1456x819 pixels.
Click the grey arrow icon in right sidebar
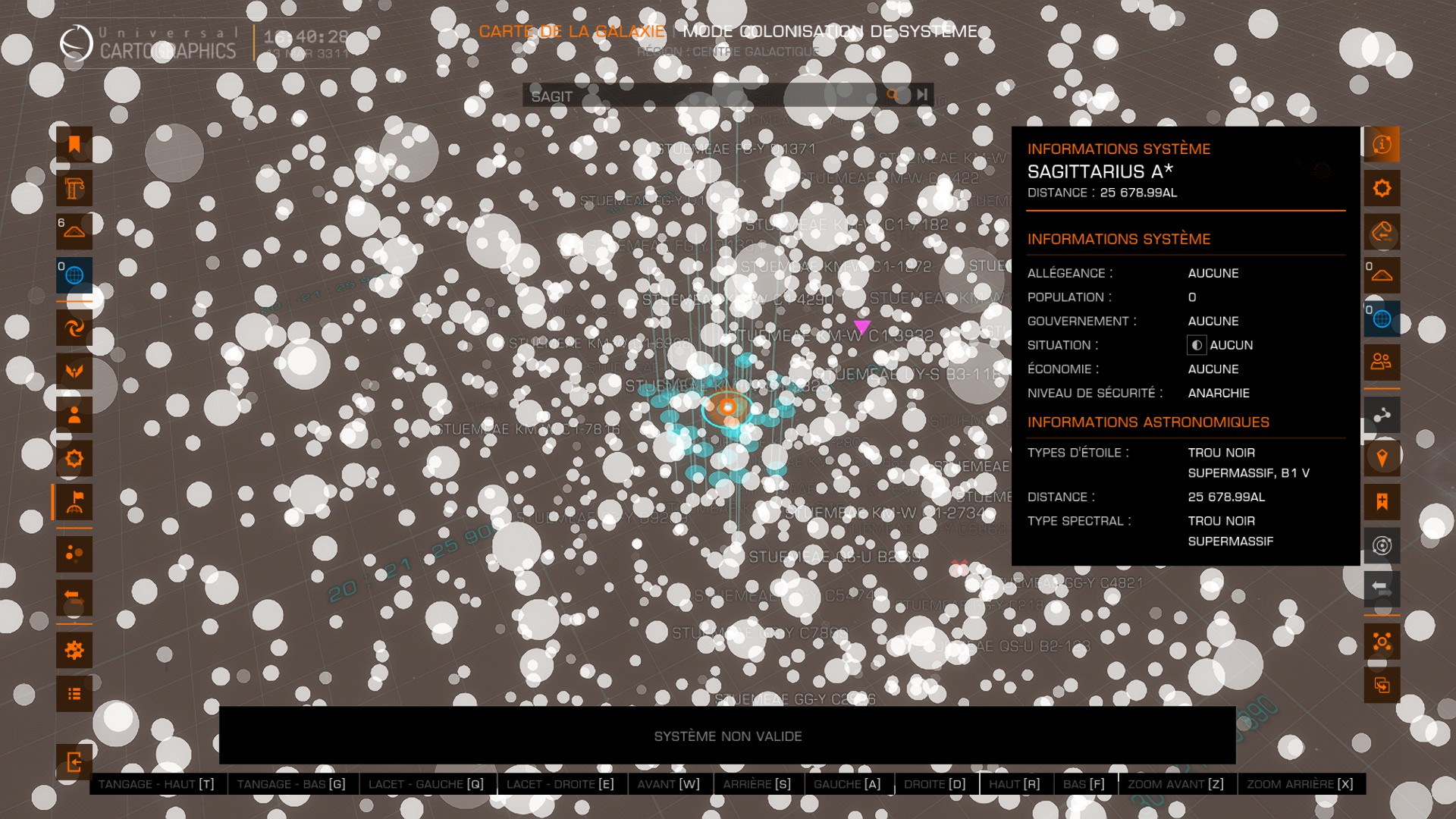pos(1382,588)
